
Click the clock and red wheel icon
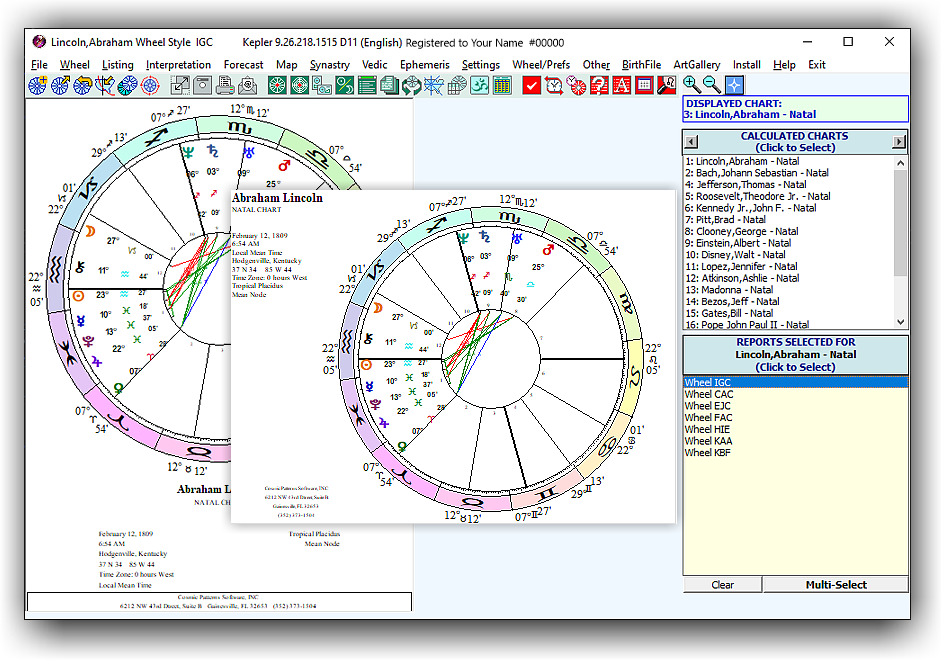click(576, 86)
